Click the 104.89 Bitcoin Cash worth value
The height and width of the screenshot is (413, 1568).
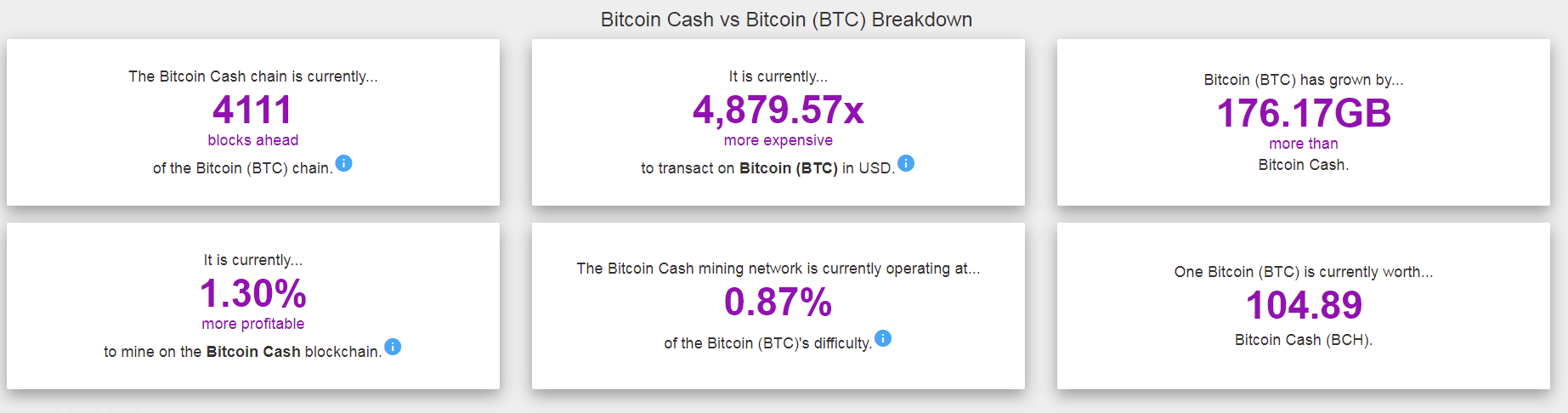[x=1304, y=305]
